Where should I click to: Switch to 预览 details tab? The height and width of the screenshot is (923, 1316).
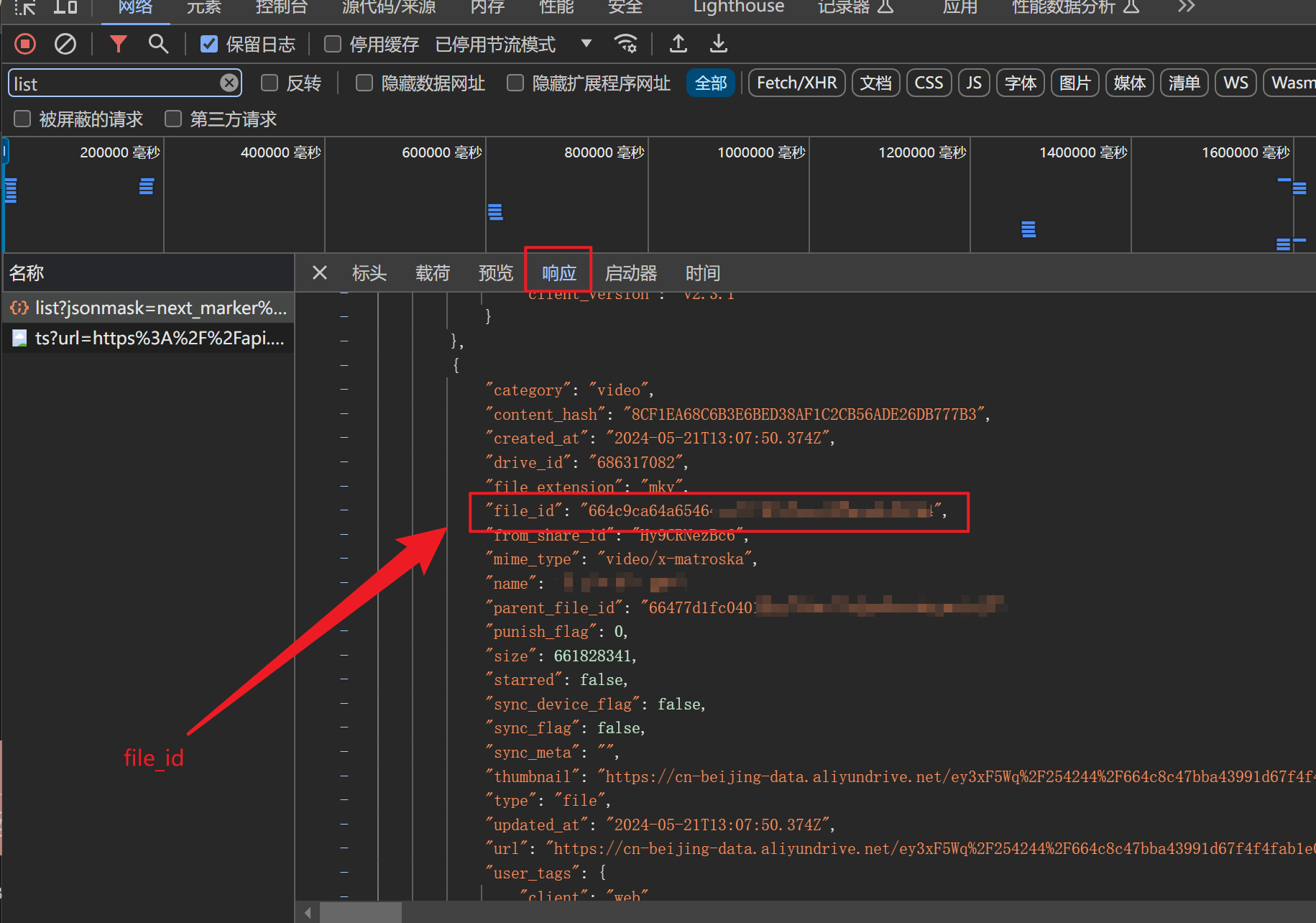(x=496, y=273)
